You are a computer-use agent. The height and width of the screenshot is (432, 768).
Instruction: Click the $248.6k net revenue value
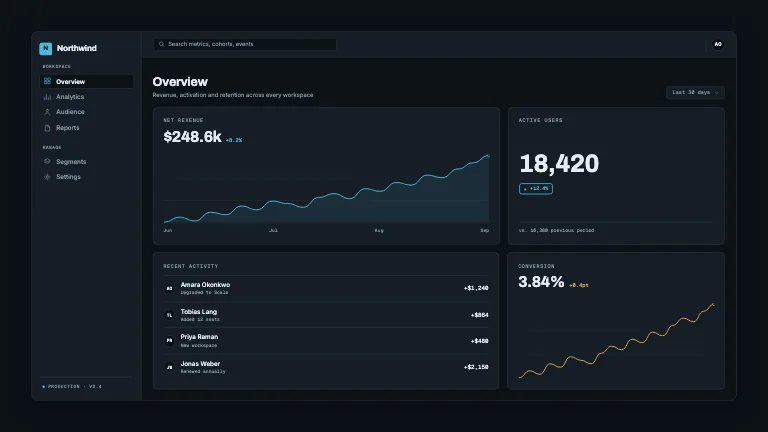192,137
